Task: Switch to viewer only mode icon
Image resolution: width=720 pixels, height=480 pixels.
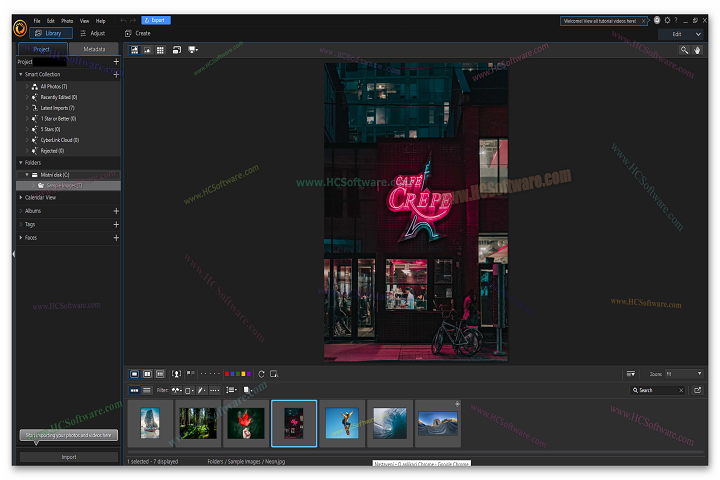Action: (147, 50)
